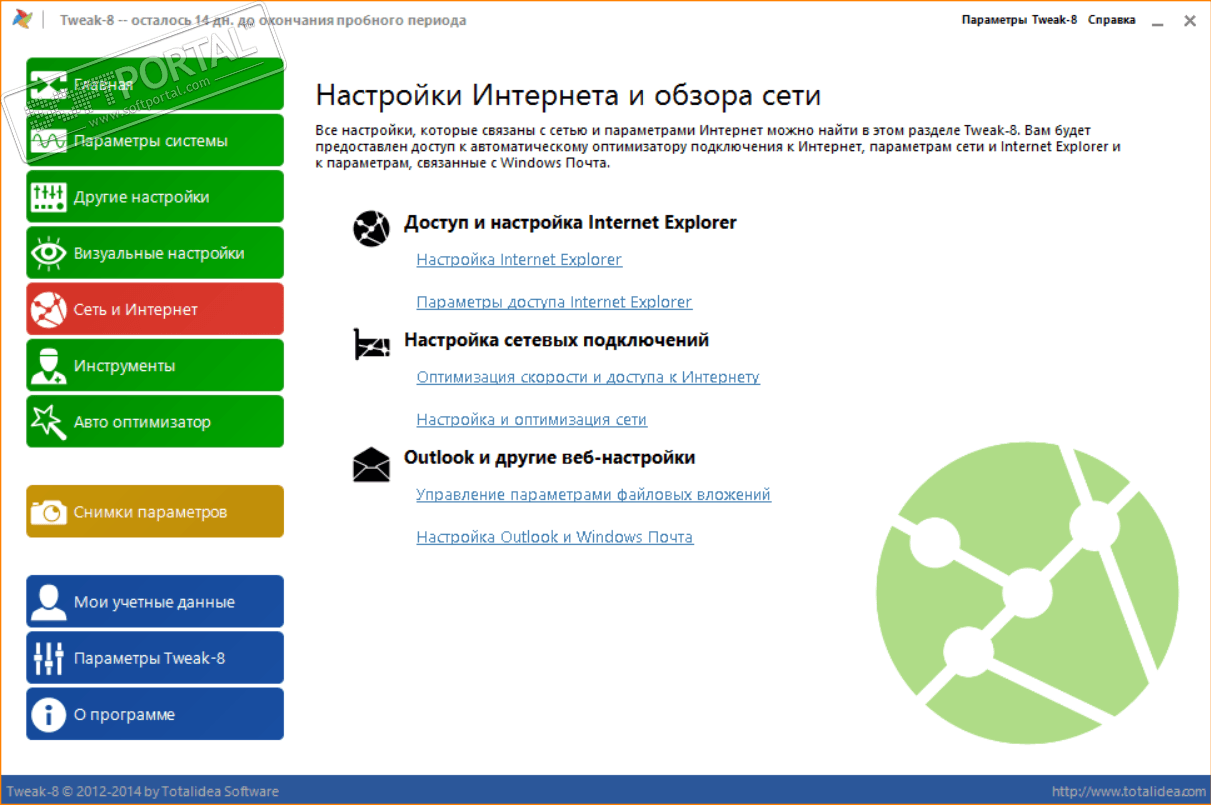Click the mixer icon on Другие настройки
The image size is (1211, 805).
pos(49,197)
